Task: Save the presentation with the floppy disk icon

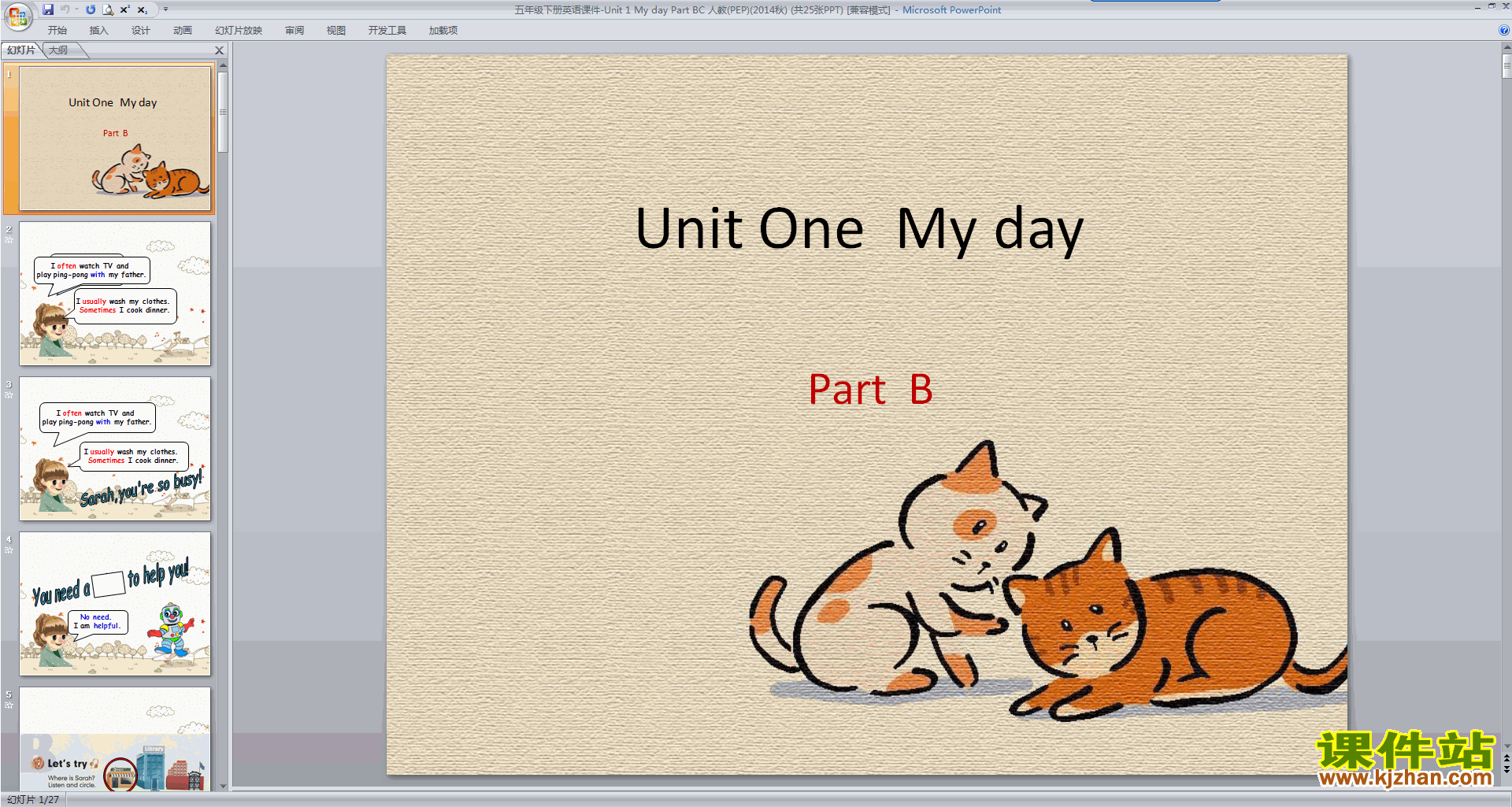Action: pos(48,9)
